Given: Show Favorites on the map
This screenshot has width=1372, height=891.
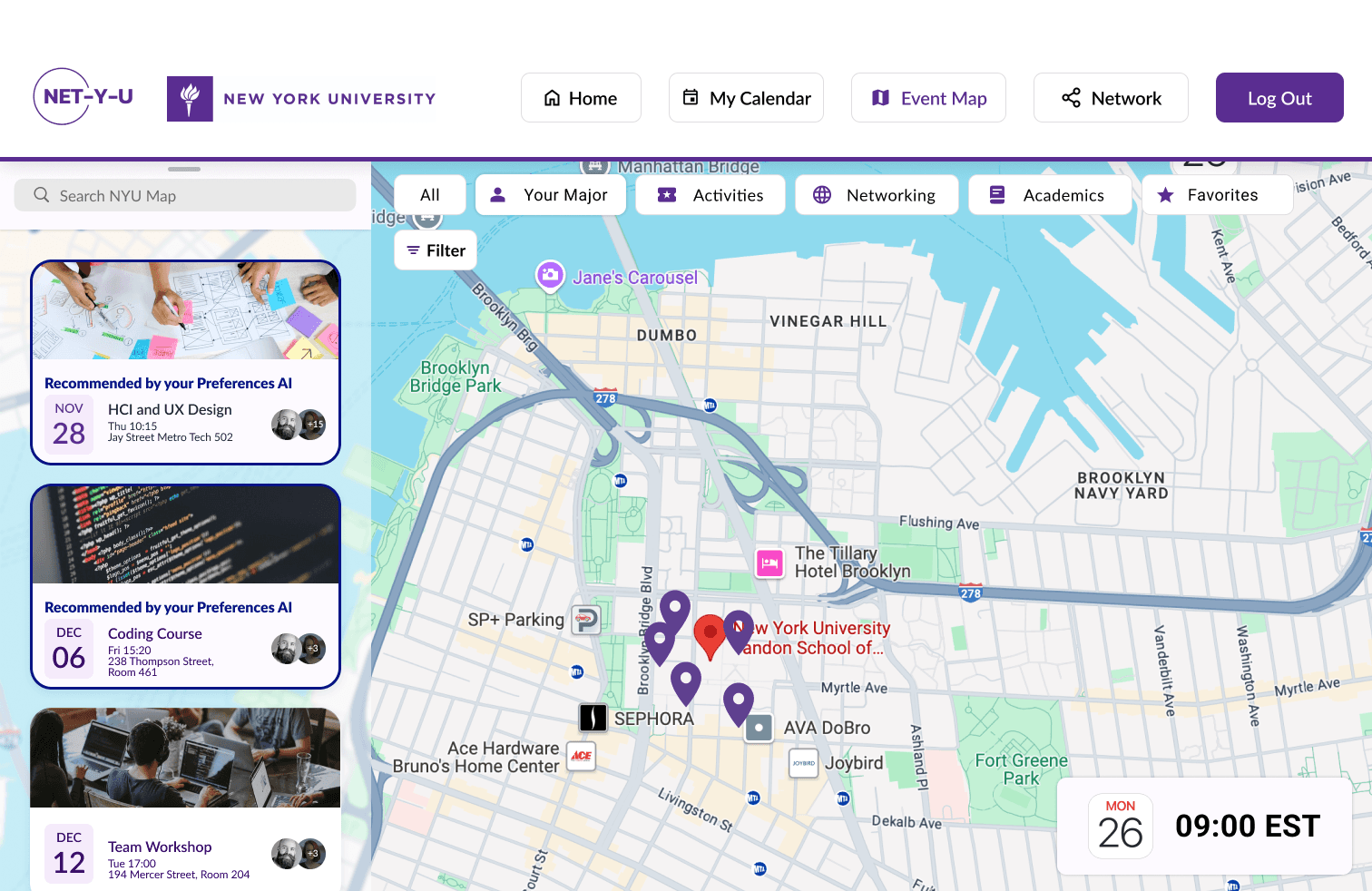Looking at the screenshot, I should pos(1218,195).
